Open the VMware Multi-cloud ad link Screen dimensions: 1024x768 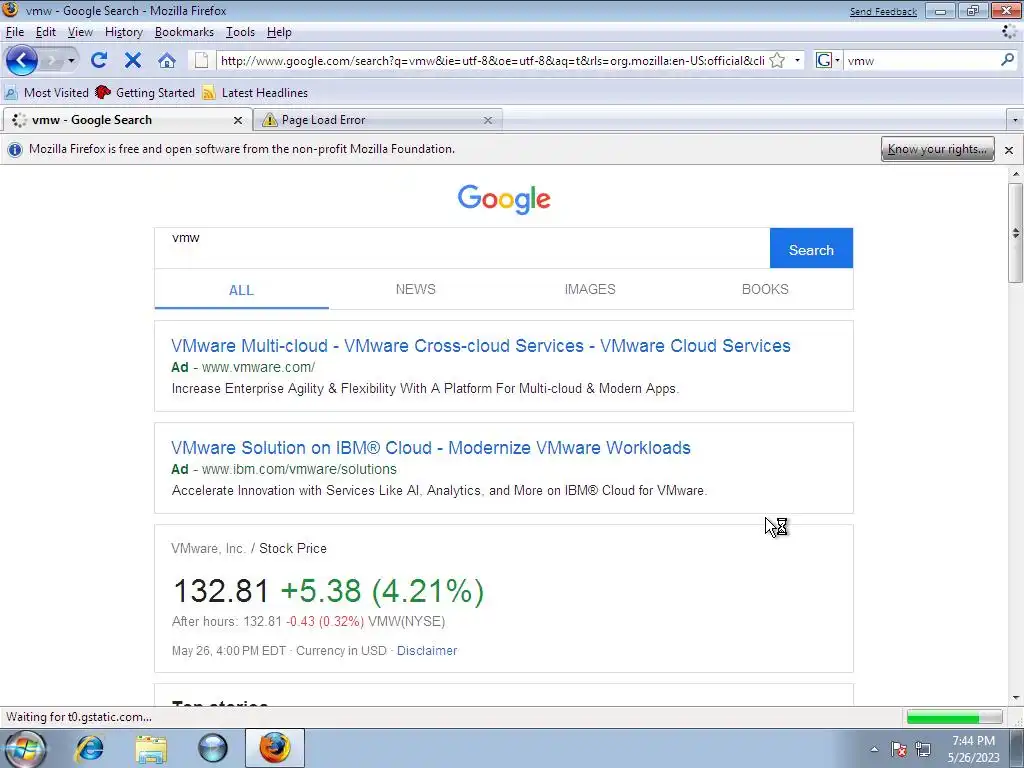tap(481, 345)
